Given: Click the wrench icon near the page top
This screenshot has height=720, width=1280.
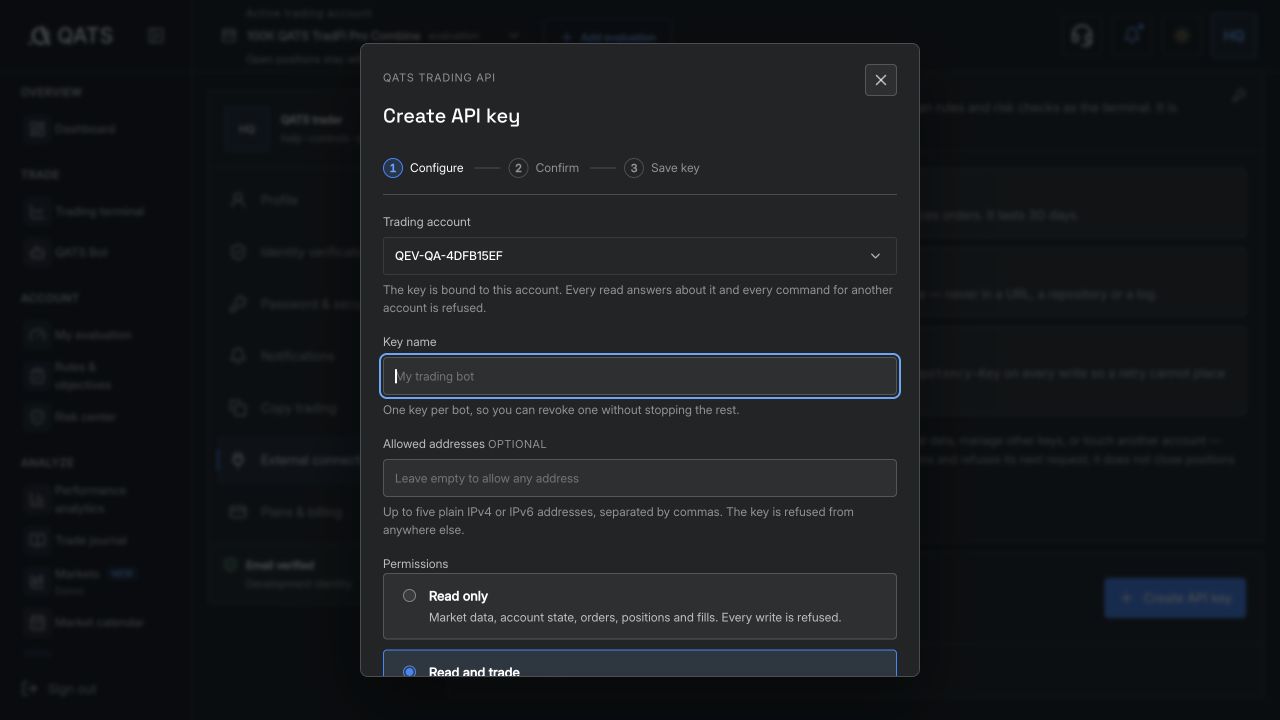Looking at the screenshot, I should [x=1239, y=95].
